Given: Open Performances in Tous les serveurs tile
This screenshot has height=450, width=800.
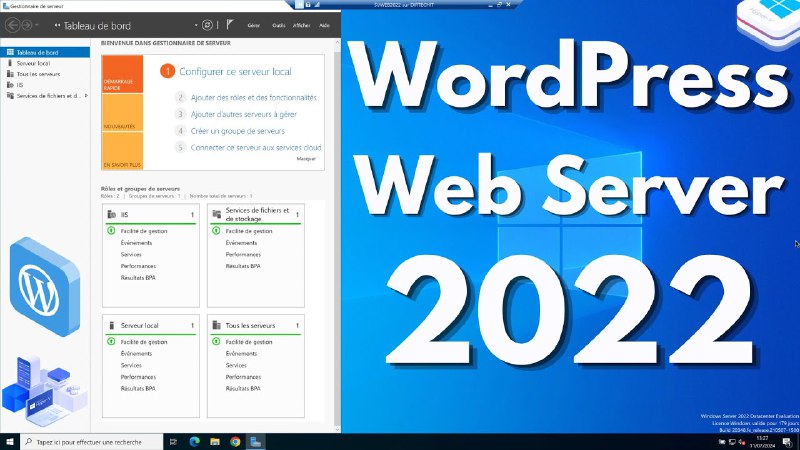Looking at the screenshot, I should 243,377.
